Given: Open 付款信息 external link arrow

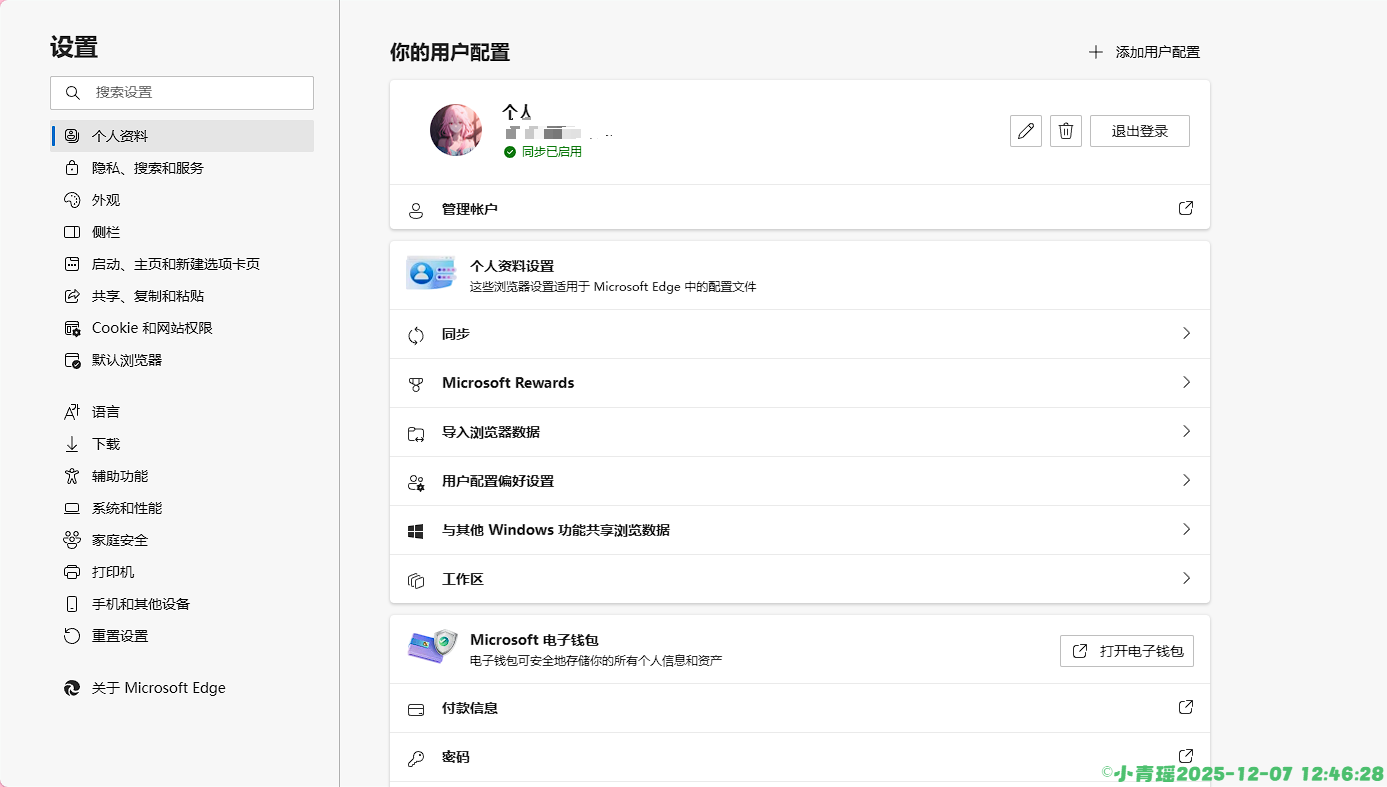Looking at the screenshot, I should pyautogui.click(x=1186, y=707).
